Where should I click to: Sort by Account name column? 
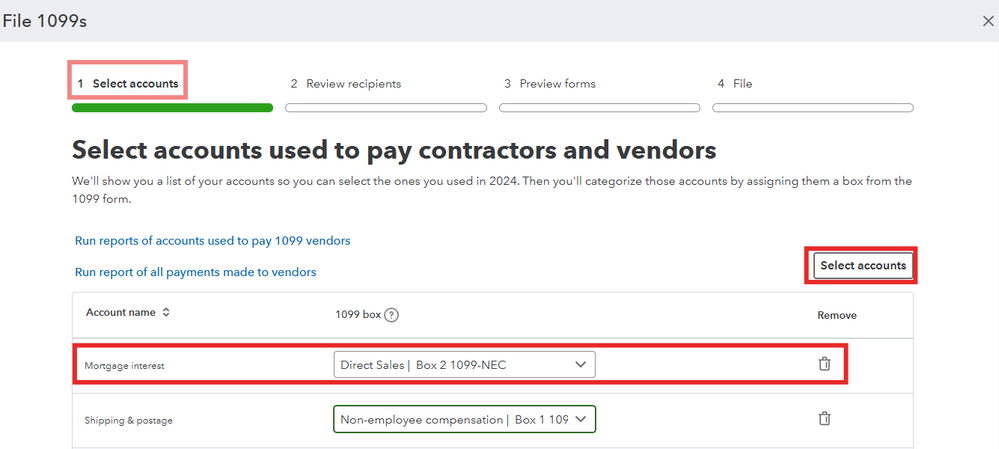point(166,313)
